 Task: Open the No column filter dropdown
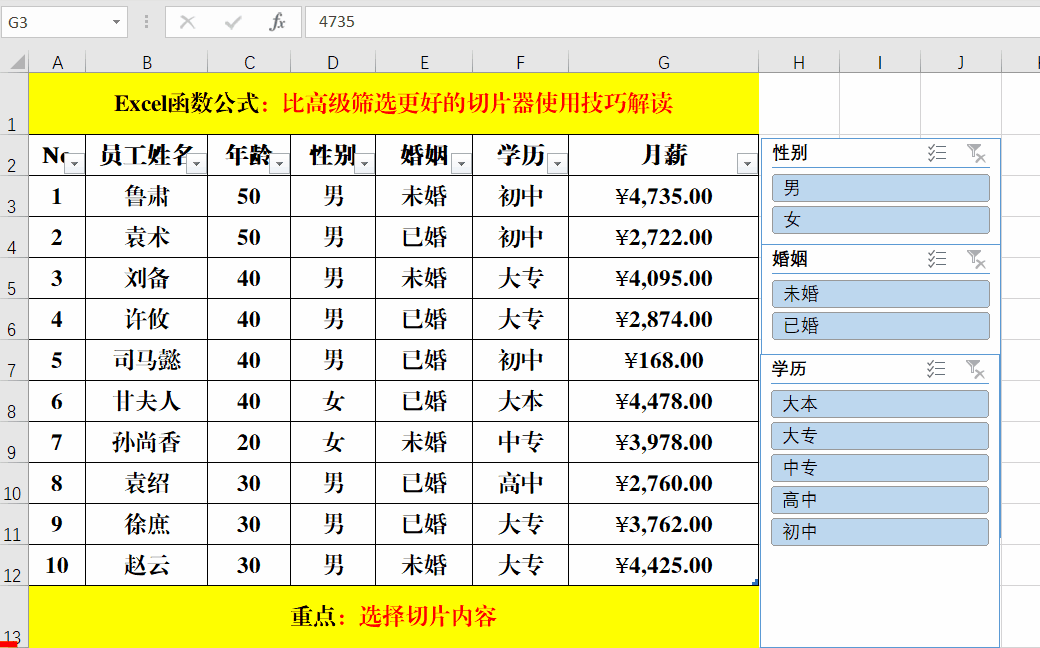point(75,163)
